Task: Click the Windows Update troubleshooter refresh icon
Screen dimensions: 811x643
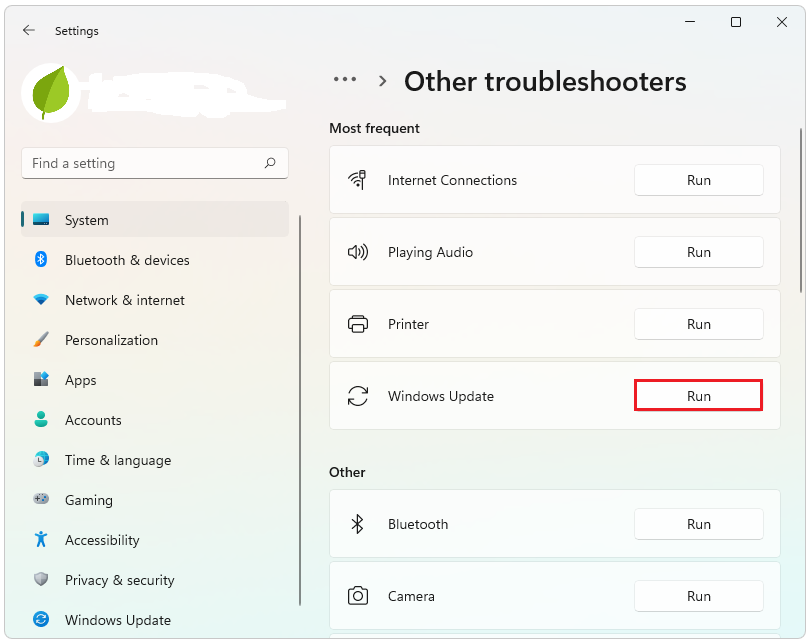Action: coord(357,396)
